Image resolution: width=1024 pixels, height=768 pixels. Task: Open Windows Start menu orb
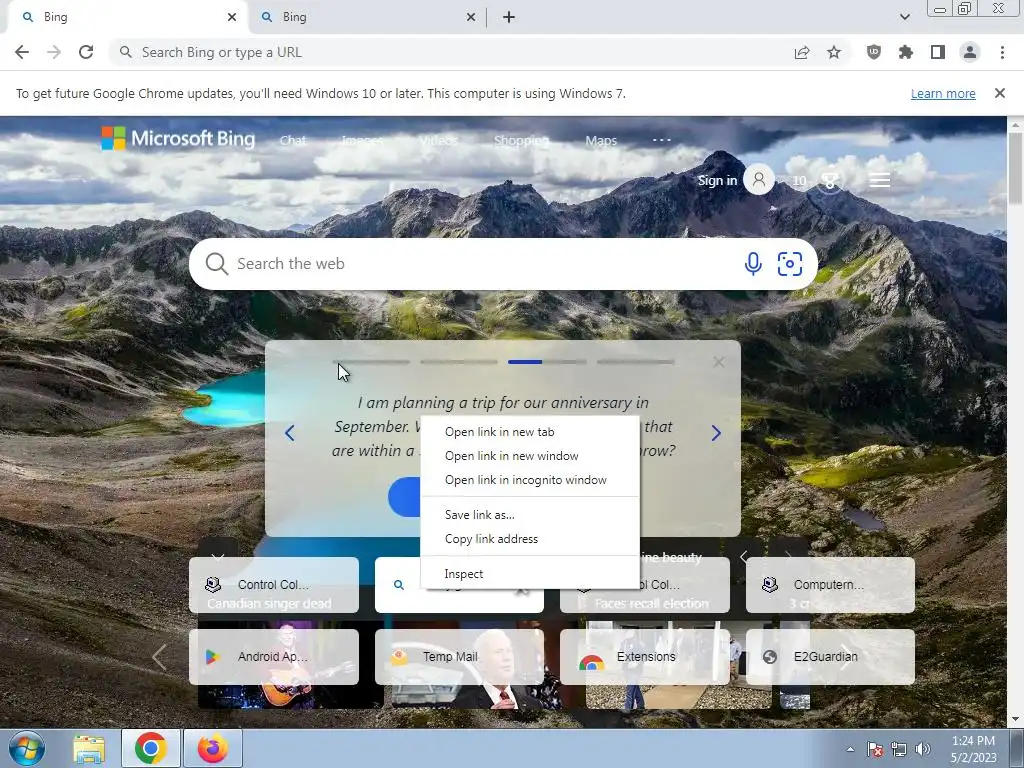point(26,748)
